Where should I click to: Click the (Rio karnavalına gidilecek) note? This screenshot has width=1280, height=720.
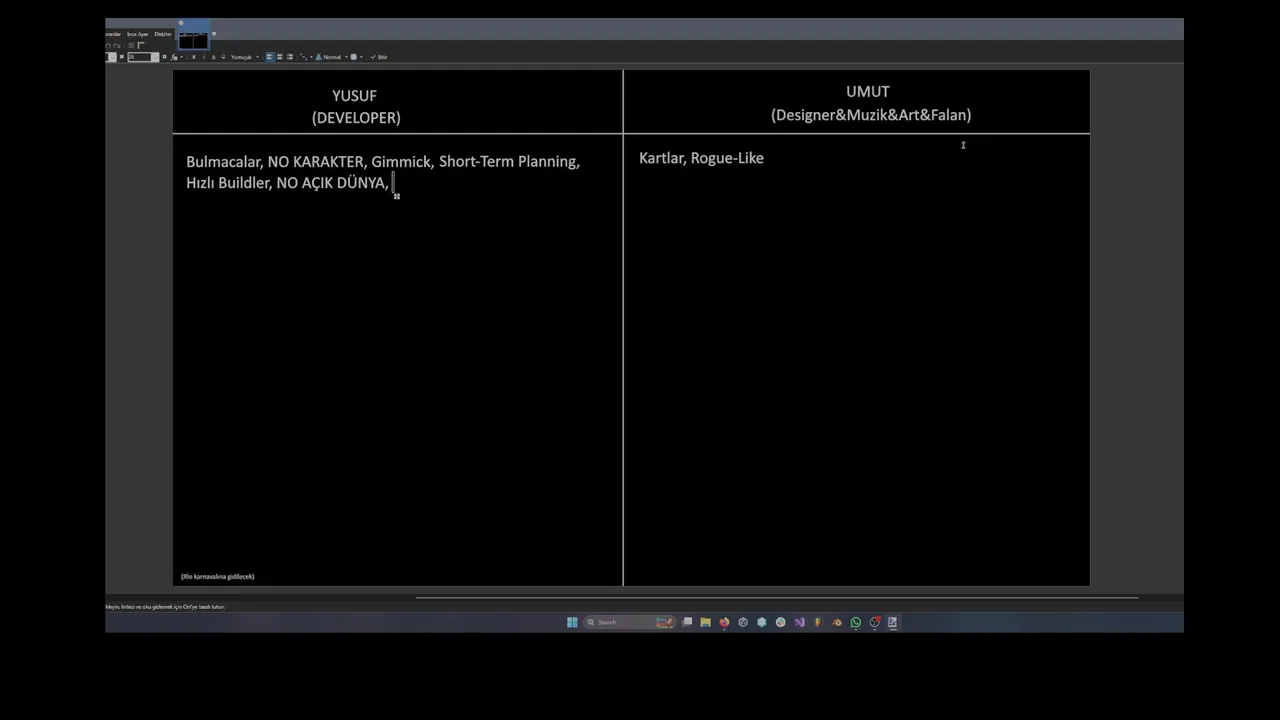tap(217, 577)
